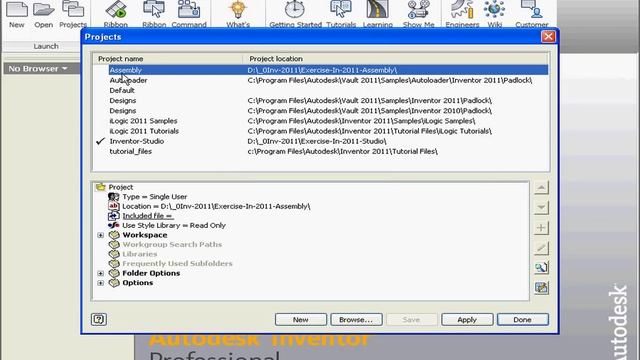Viewport: 640px width, 360px height.
Task: Click the Exercise-In-2011-Studio location path
Action: pyautogui.click(x=317, y=141)
